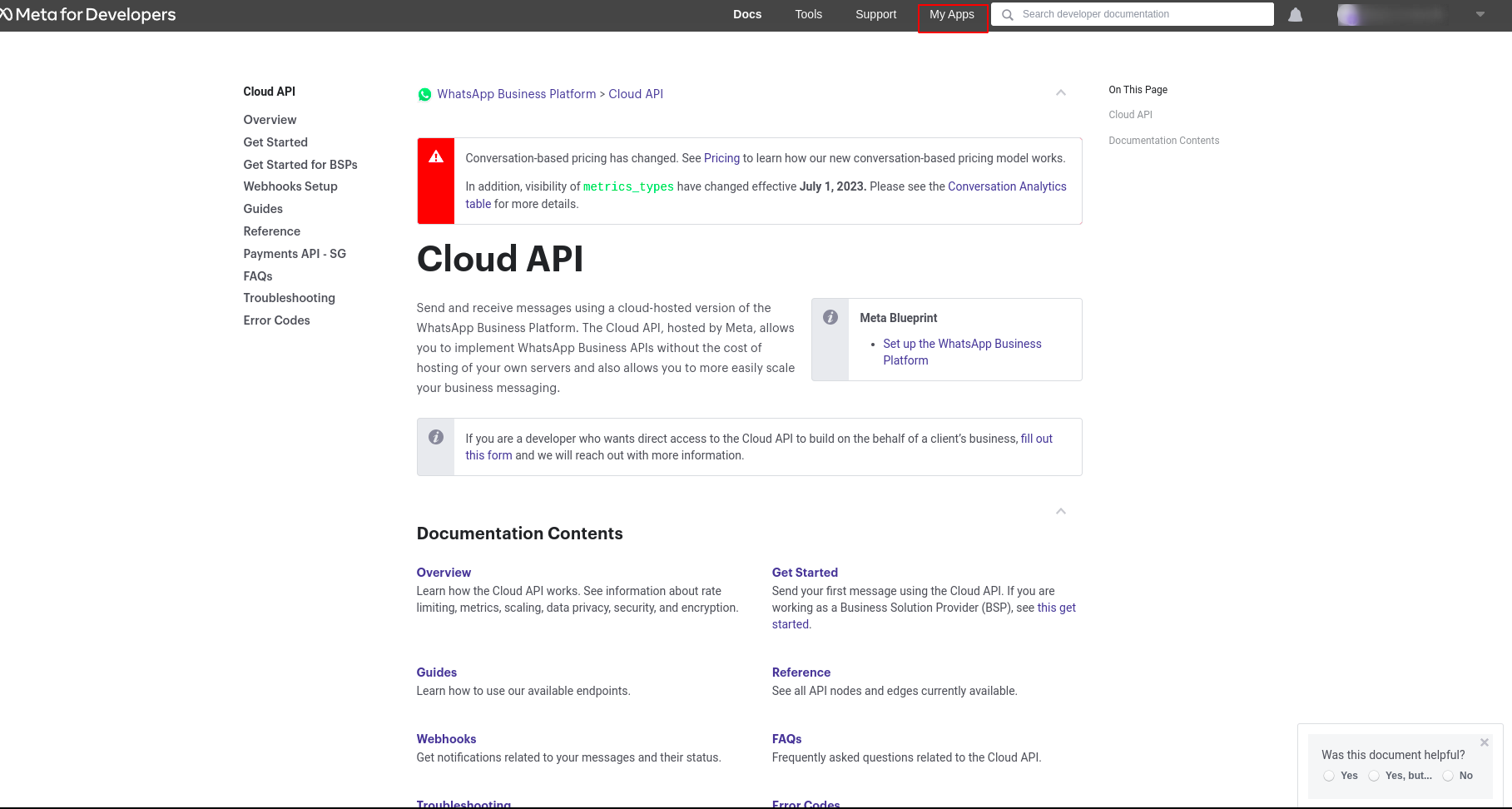Click the search magnifier icon
This screenshot has width=1512, height=809.
point(1007,15)
